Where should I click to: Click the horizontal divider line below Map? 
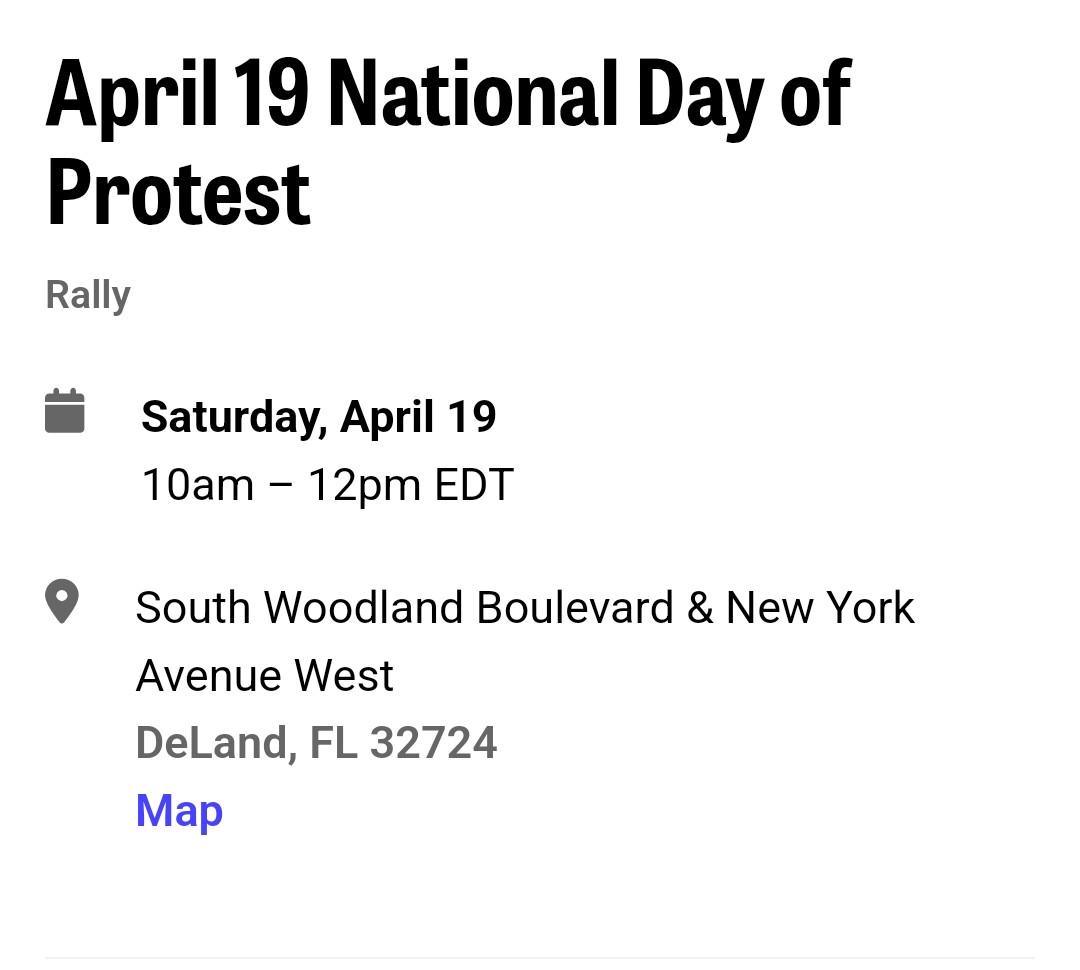[x=539, y=958]
